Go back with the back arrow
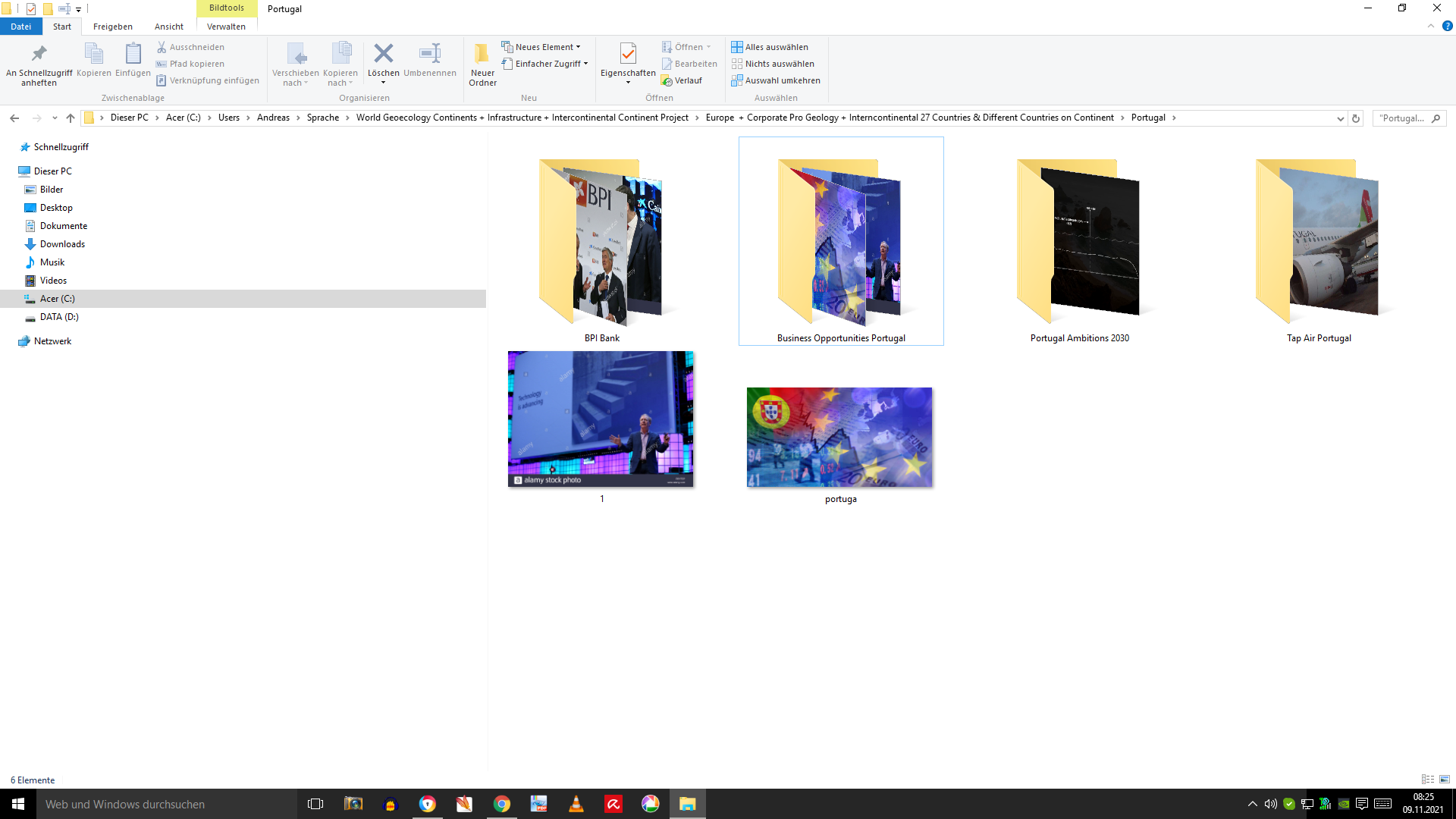1456x819 pixels. point(14,118)
